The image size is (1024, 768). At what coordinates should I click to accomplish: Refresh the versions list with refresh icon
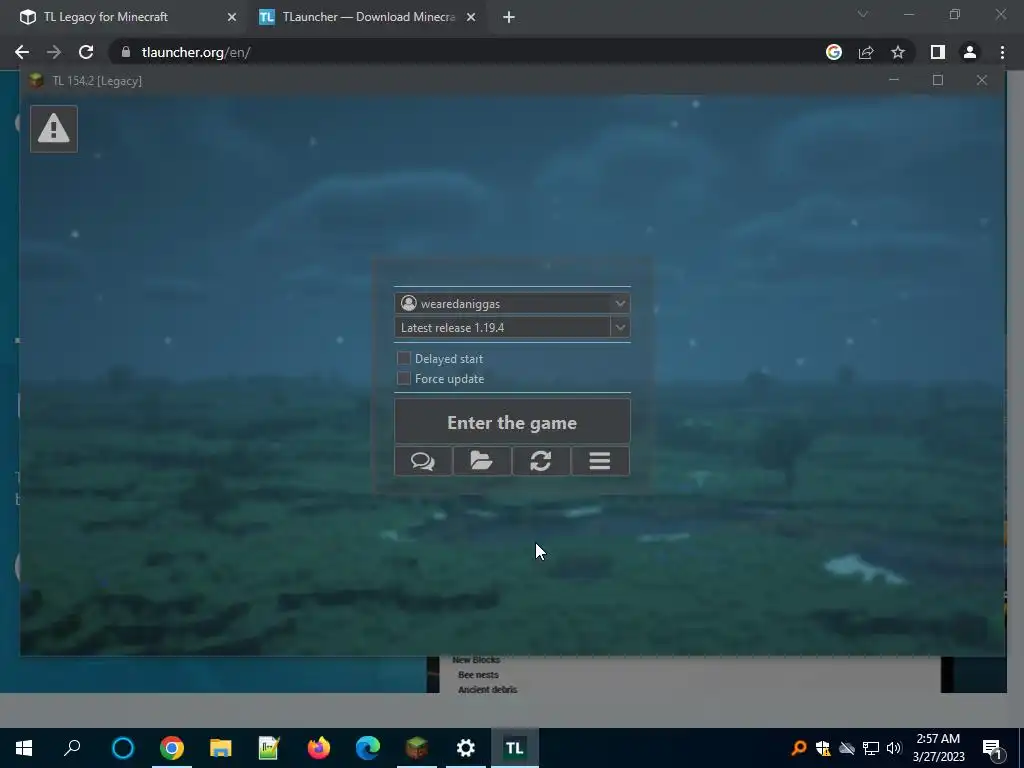[x=541, y=461]
